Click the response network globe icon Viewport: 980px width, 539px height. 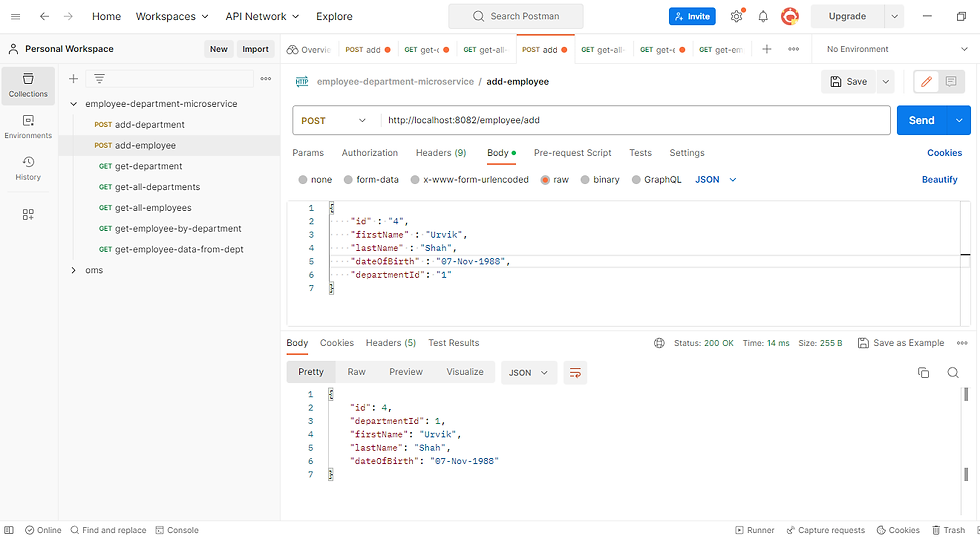(x=659, y=343)
